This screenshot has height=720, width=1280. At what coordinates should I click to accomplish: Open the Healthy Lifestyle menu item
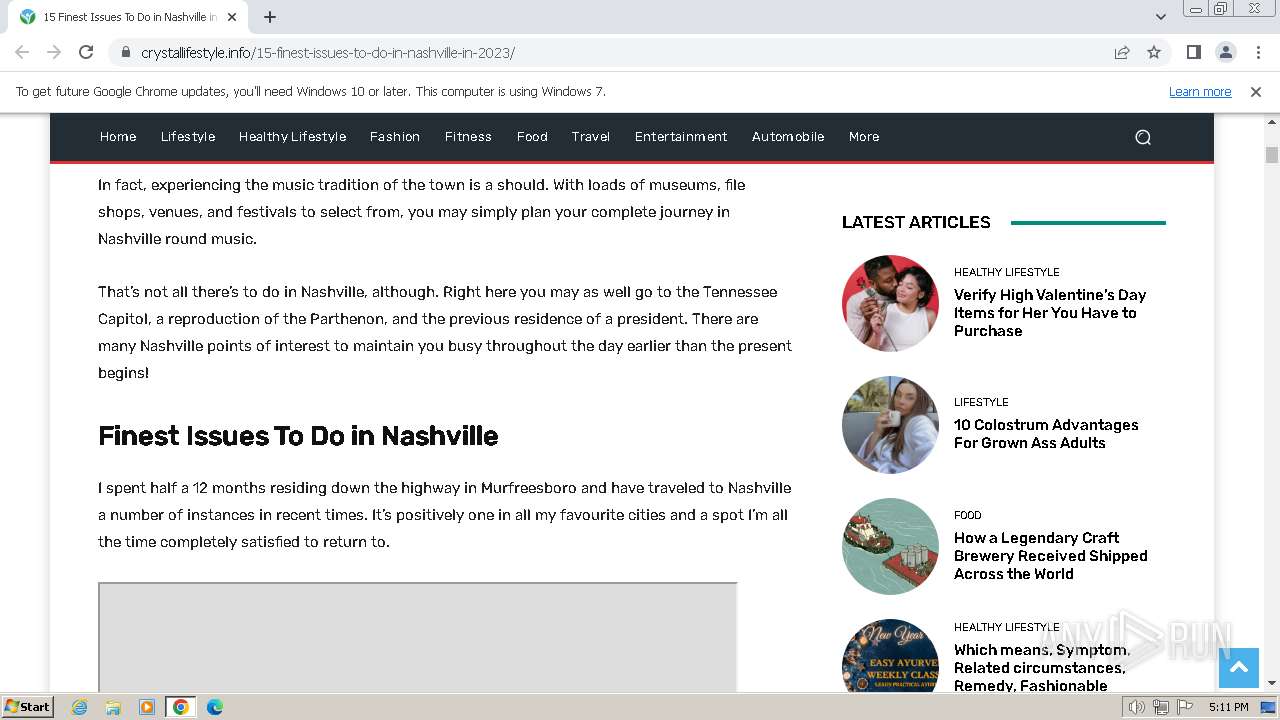[292, 137]
